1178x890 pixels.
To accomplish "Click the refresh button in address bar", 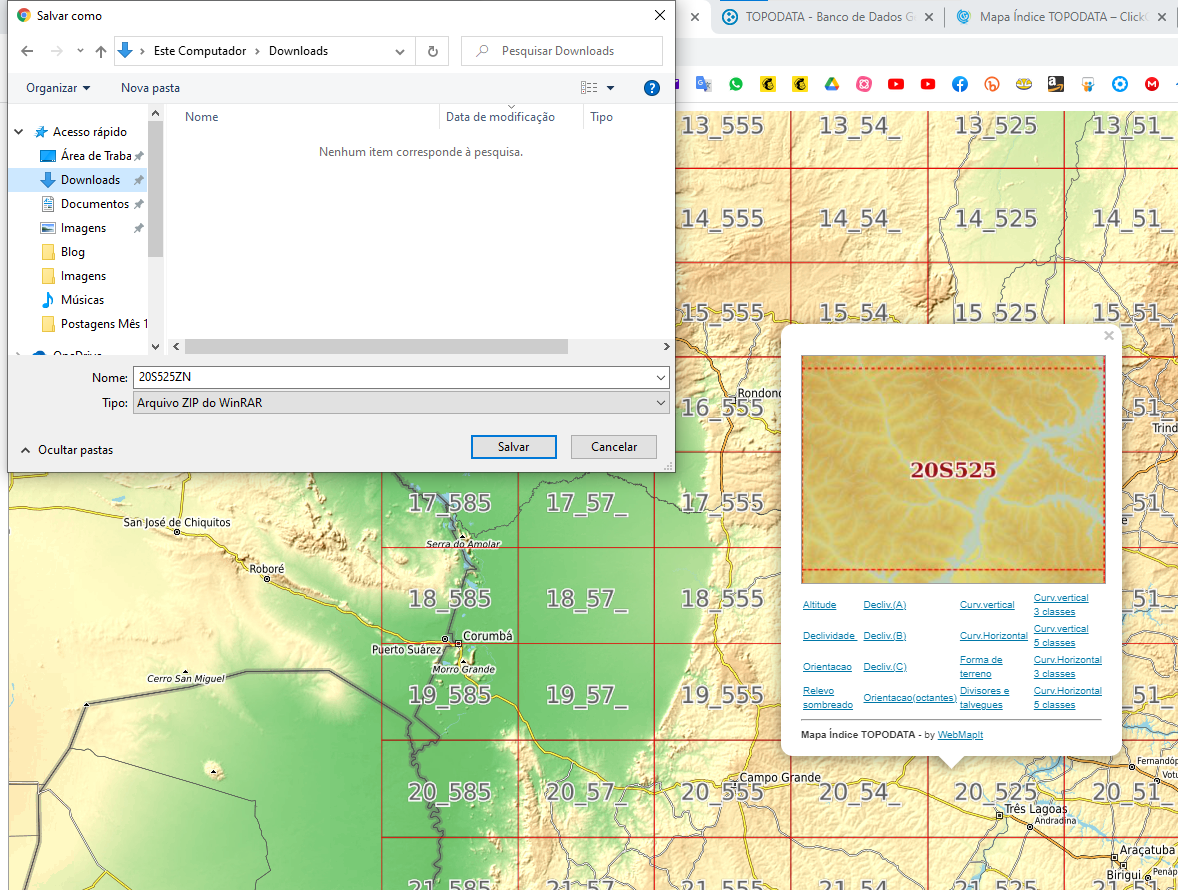I will (x=433, y=51).
